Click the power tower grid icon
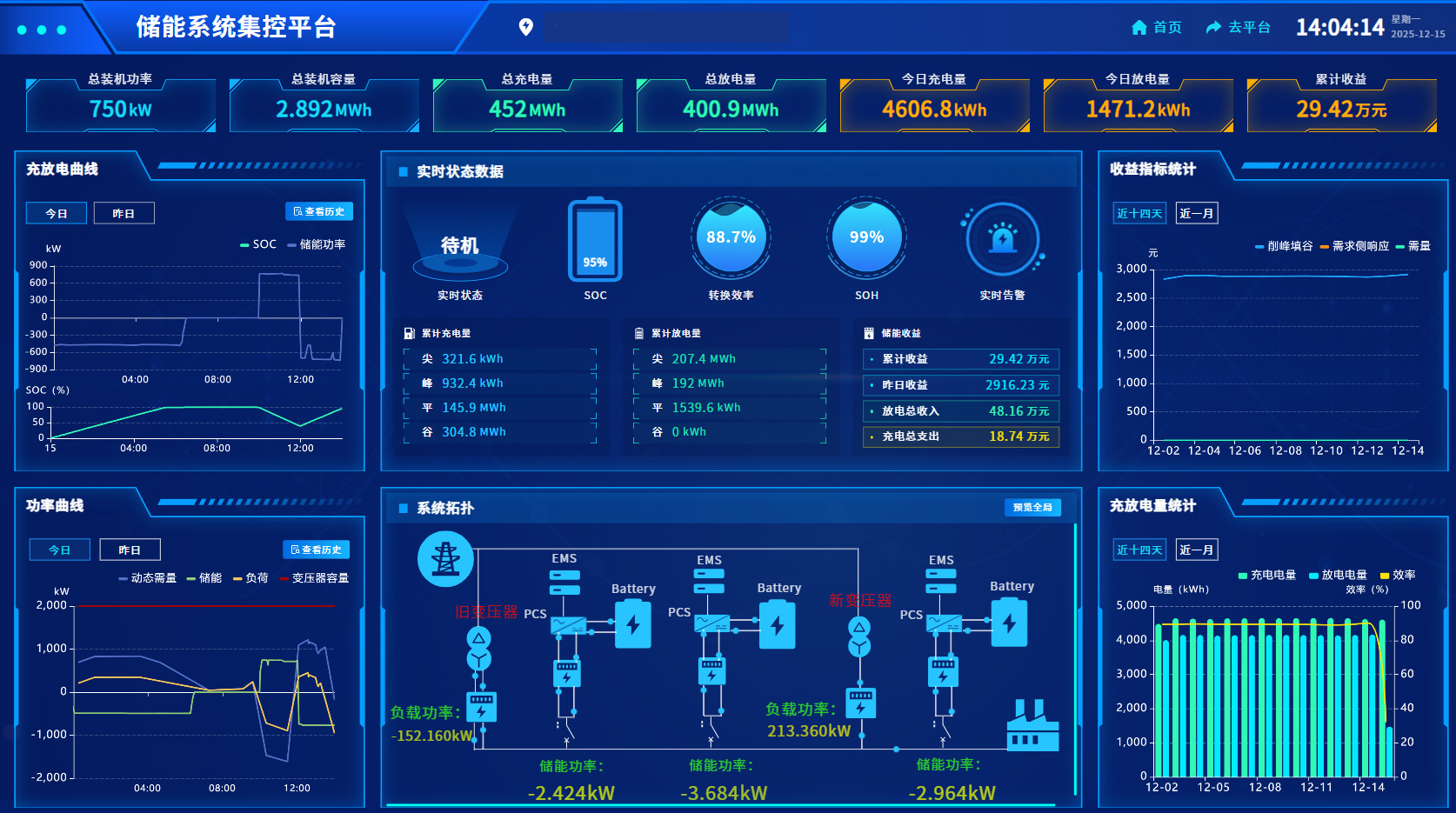Viewport: 1456px width, 813px height. click(x=445, y=559)
